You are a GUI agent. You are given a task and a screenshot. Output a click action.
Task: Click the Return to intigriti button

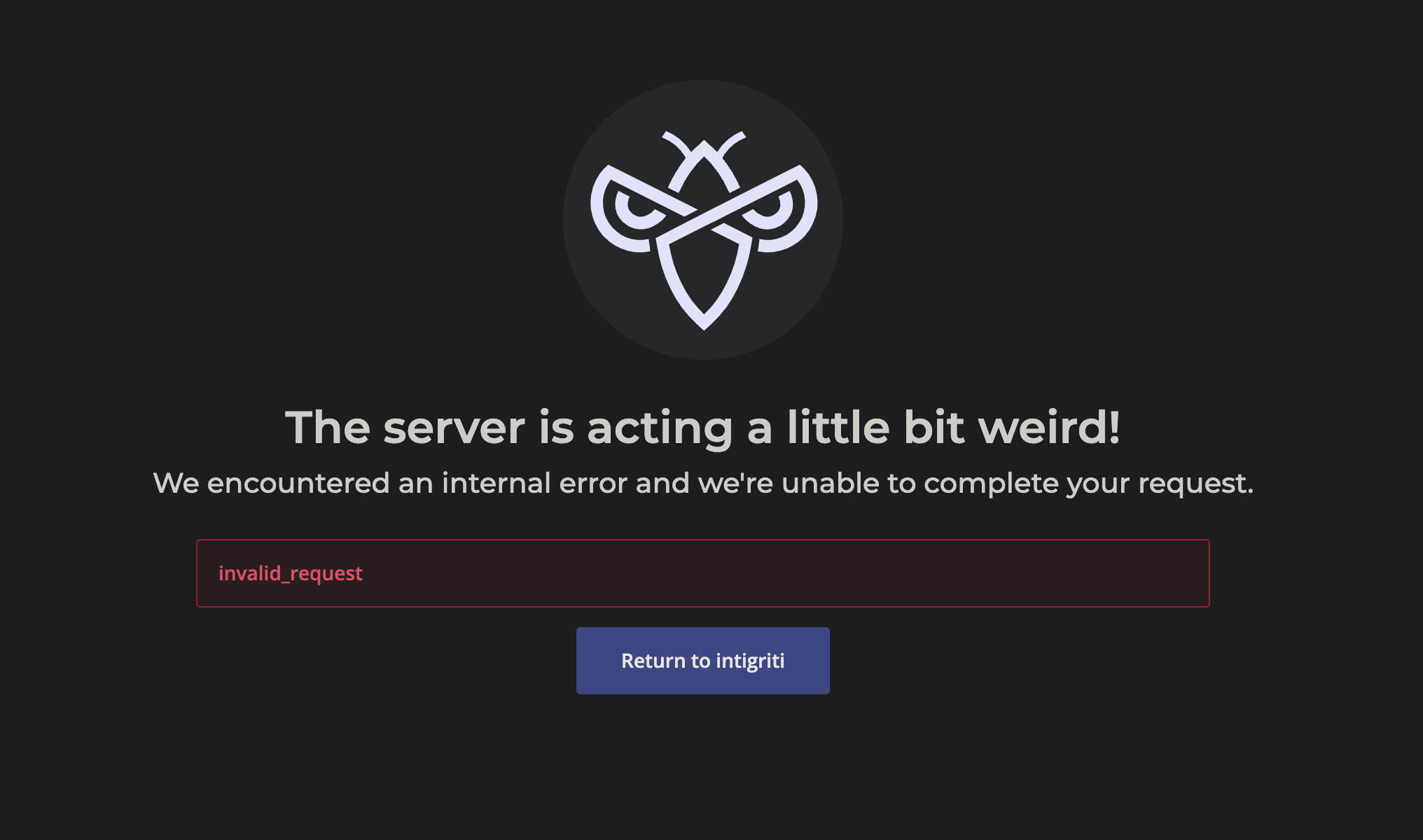tap(703, 661)
